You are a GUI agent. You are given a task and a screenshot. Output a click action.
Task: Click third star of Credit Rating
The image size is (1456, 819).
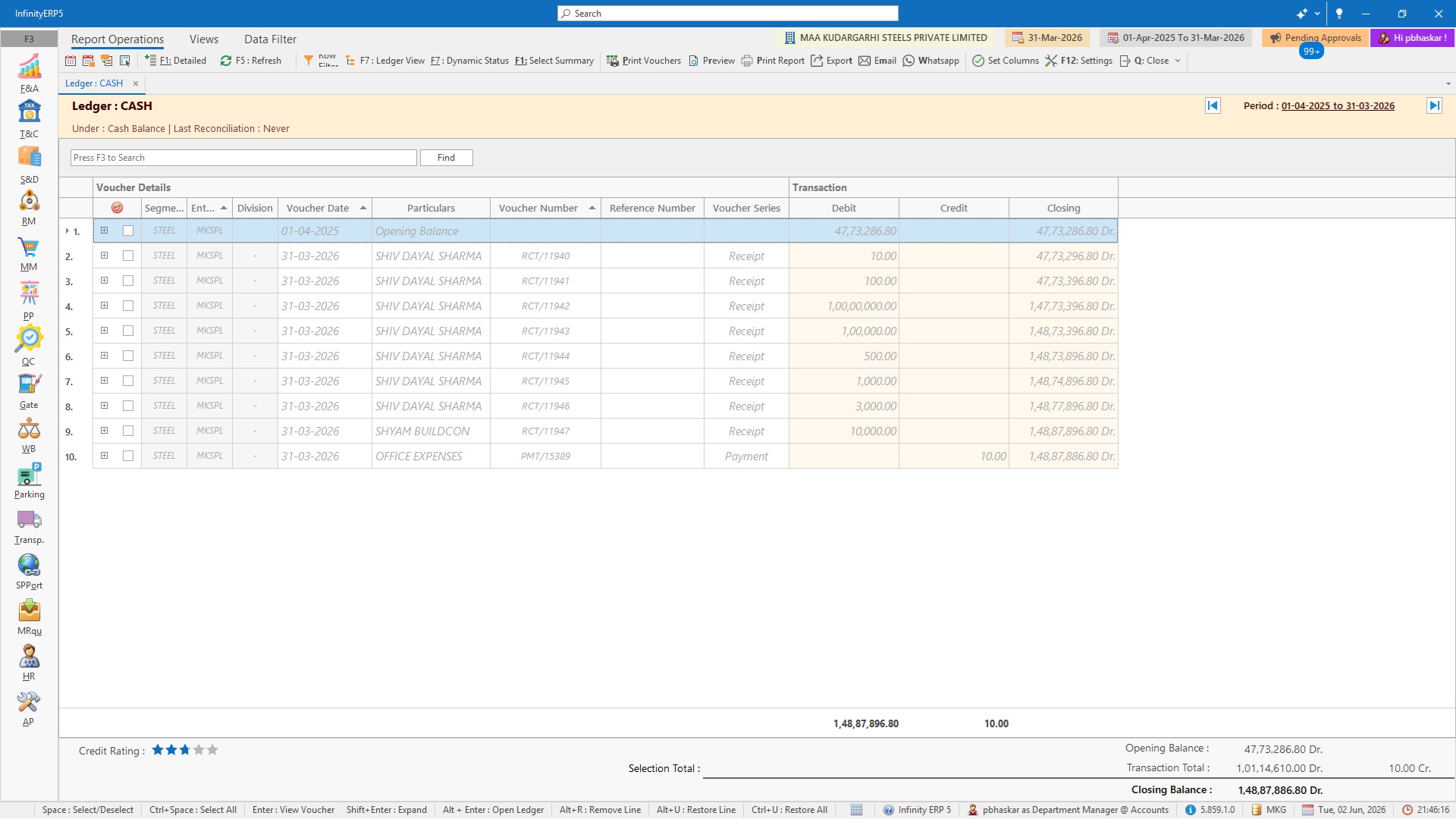(185, 750)
